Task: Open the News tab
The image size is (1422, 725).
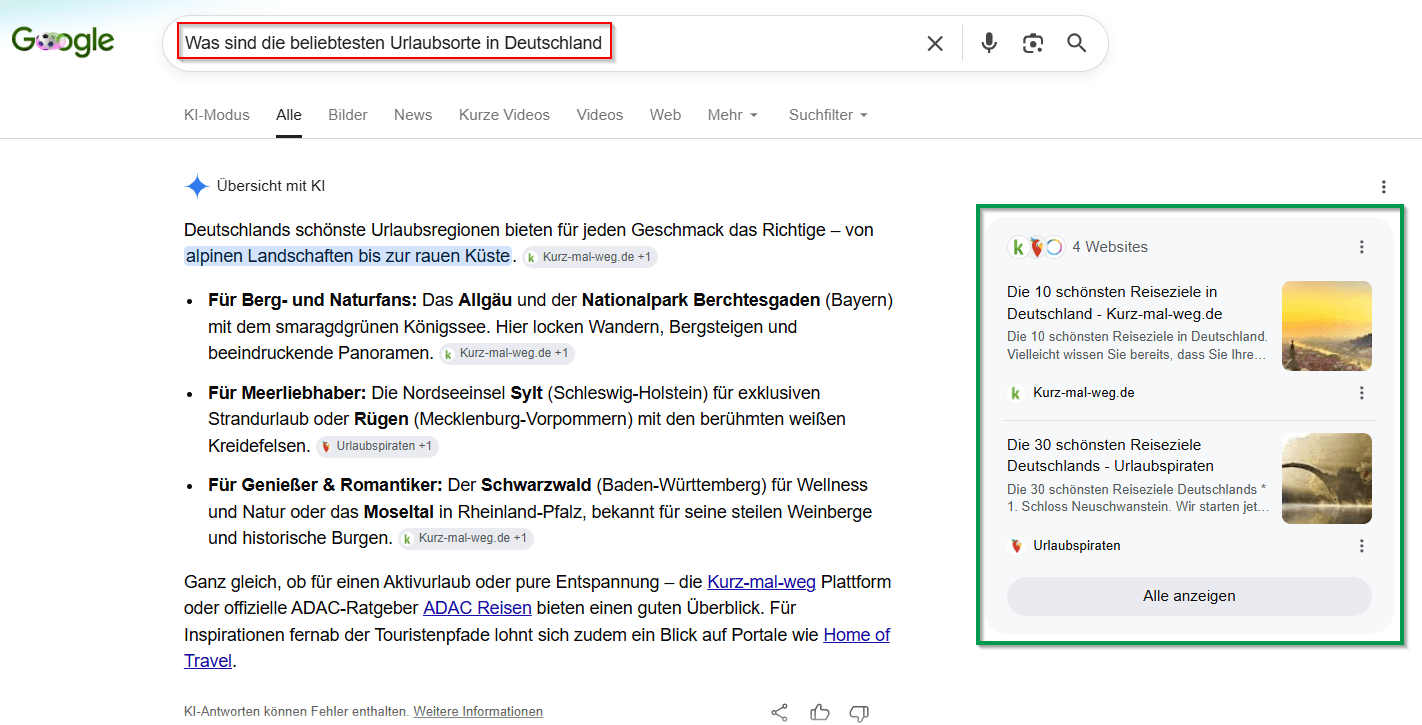Action: coord(413,115)
